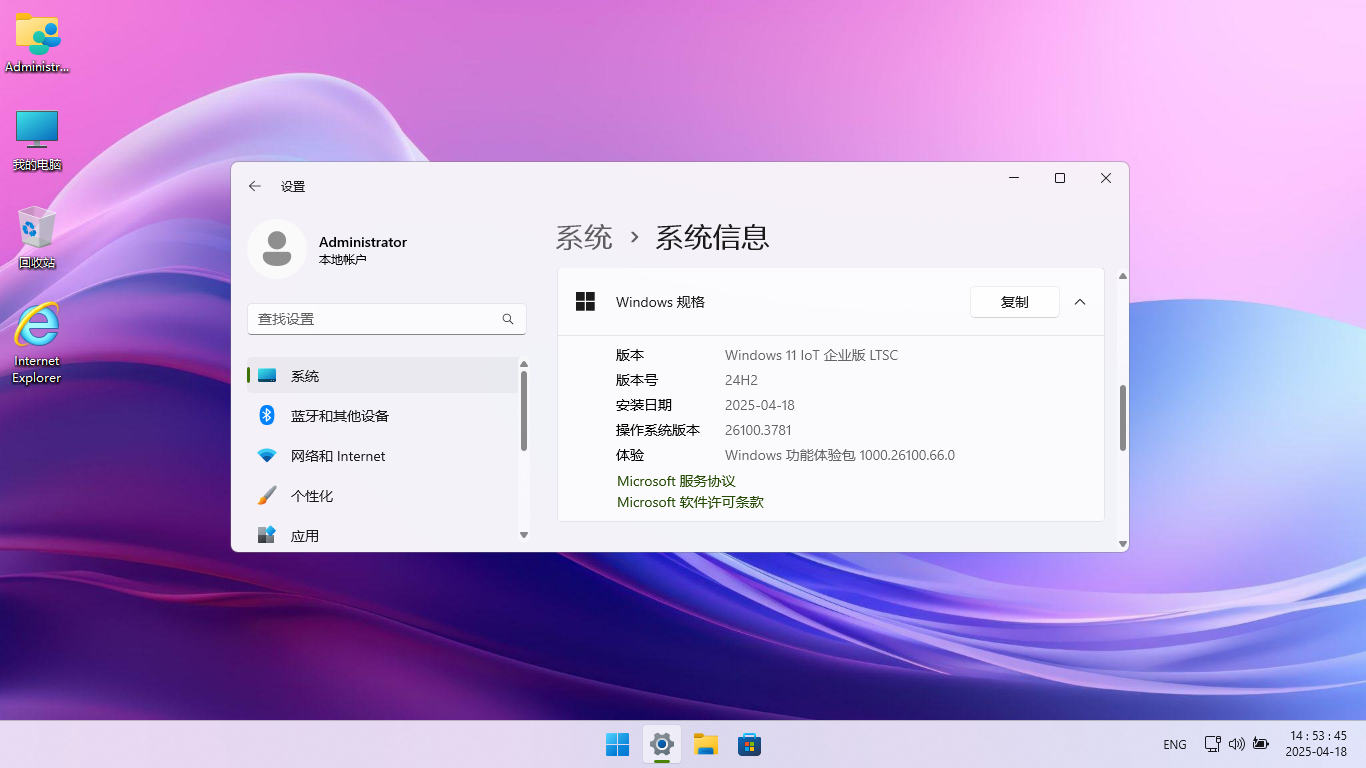
Task: Select 应用 in the sidebar
Action: (x=382, y=536)
